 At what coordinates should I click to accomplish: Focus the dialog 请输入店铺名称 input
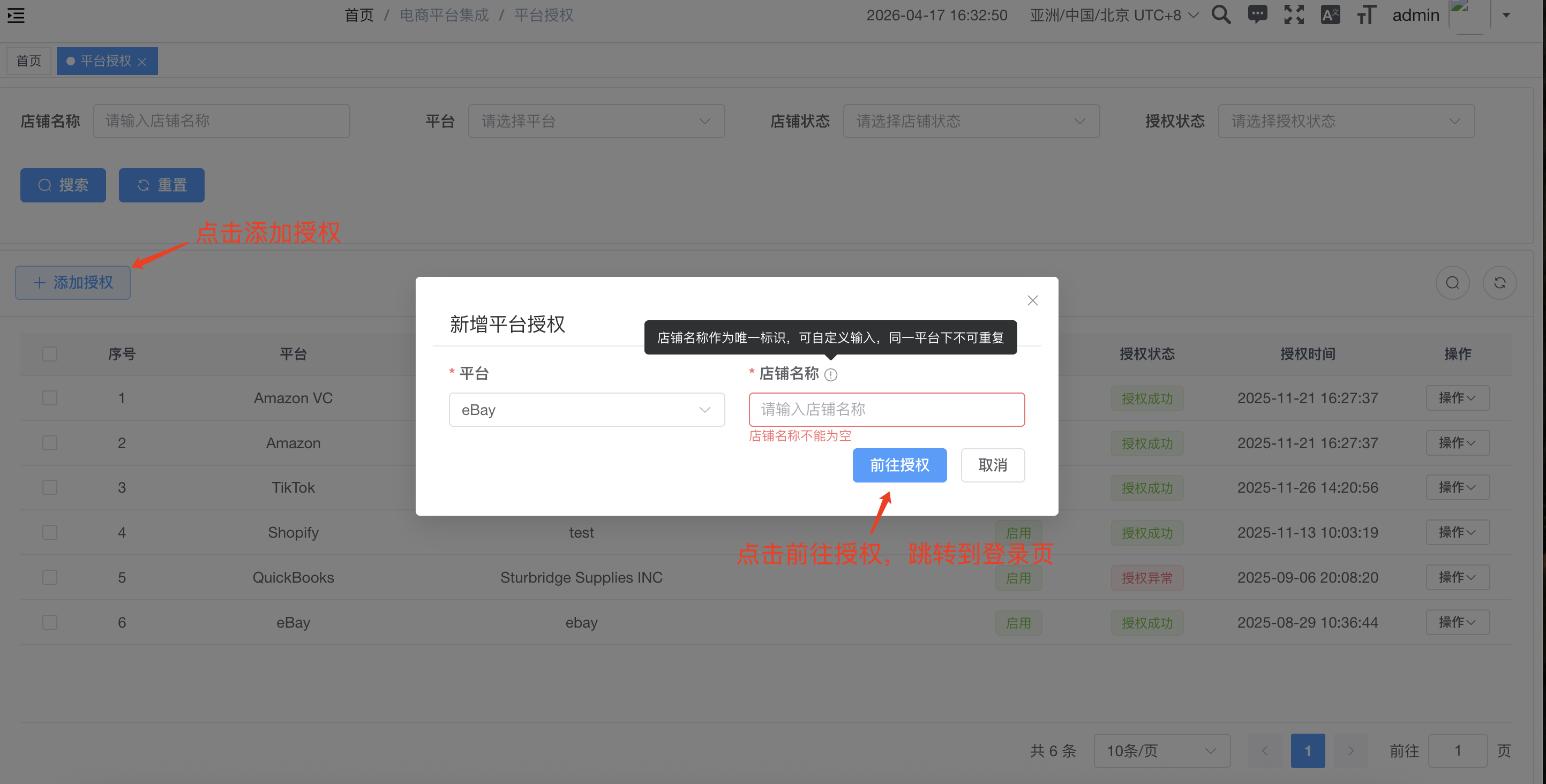tap(887, 410)
